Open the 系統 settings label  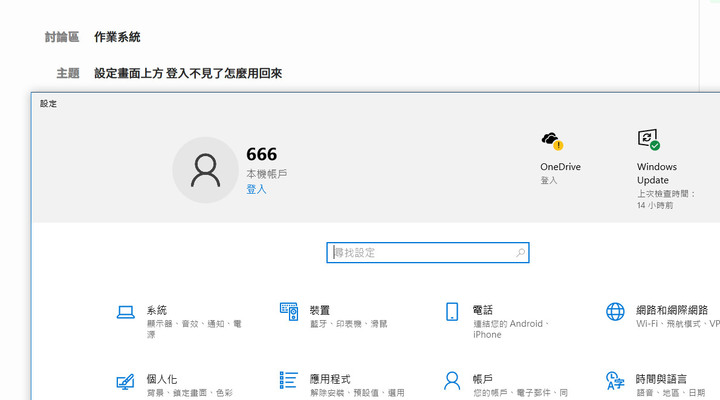coord(157,310)
